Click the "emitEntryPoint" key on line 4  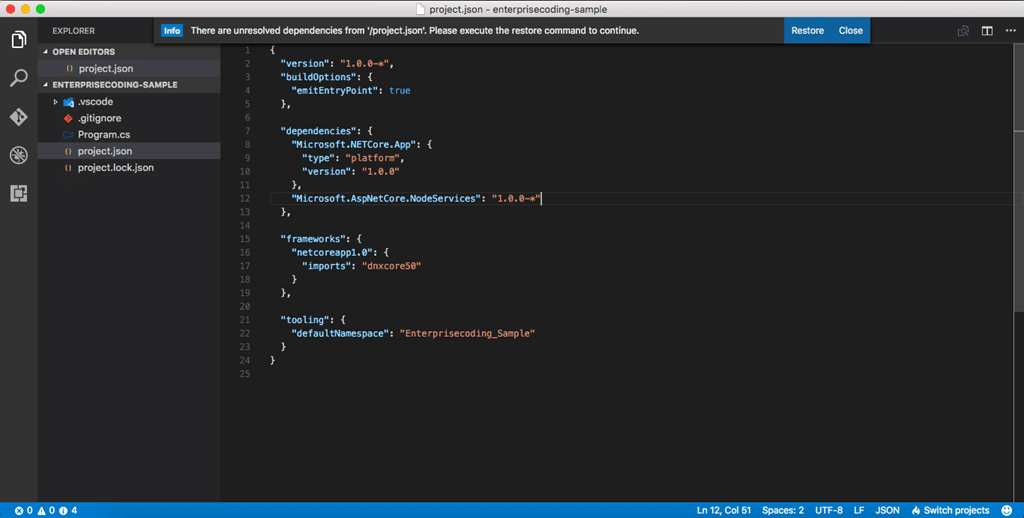pos(335,91)
